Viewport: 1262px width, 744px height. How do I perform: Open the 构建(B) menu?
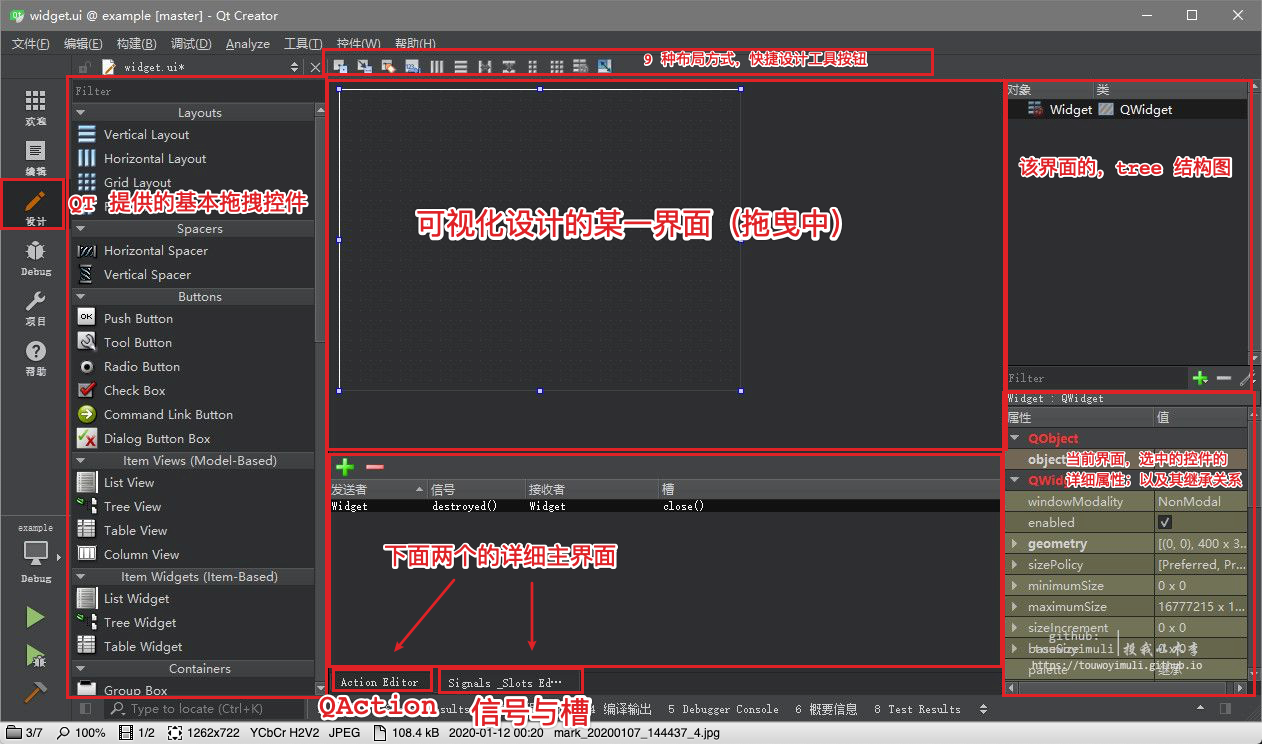pos(136,44)
